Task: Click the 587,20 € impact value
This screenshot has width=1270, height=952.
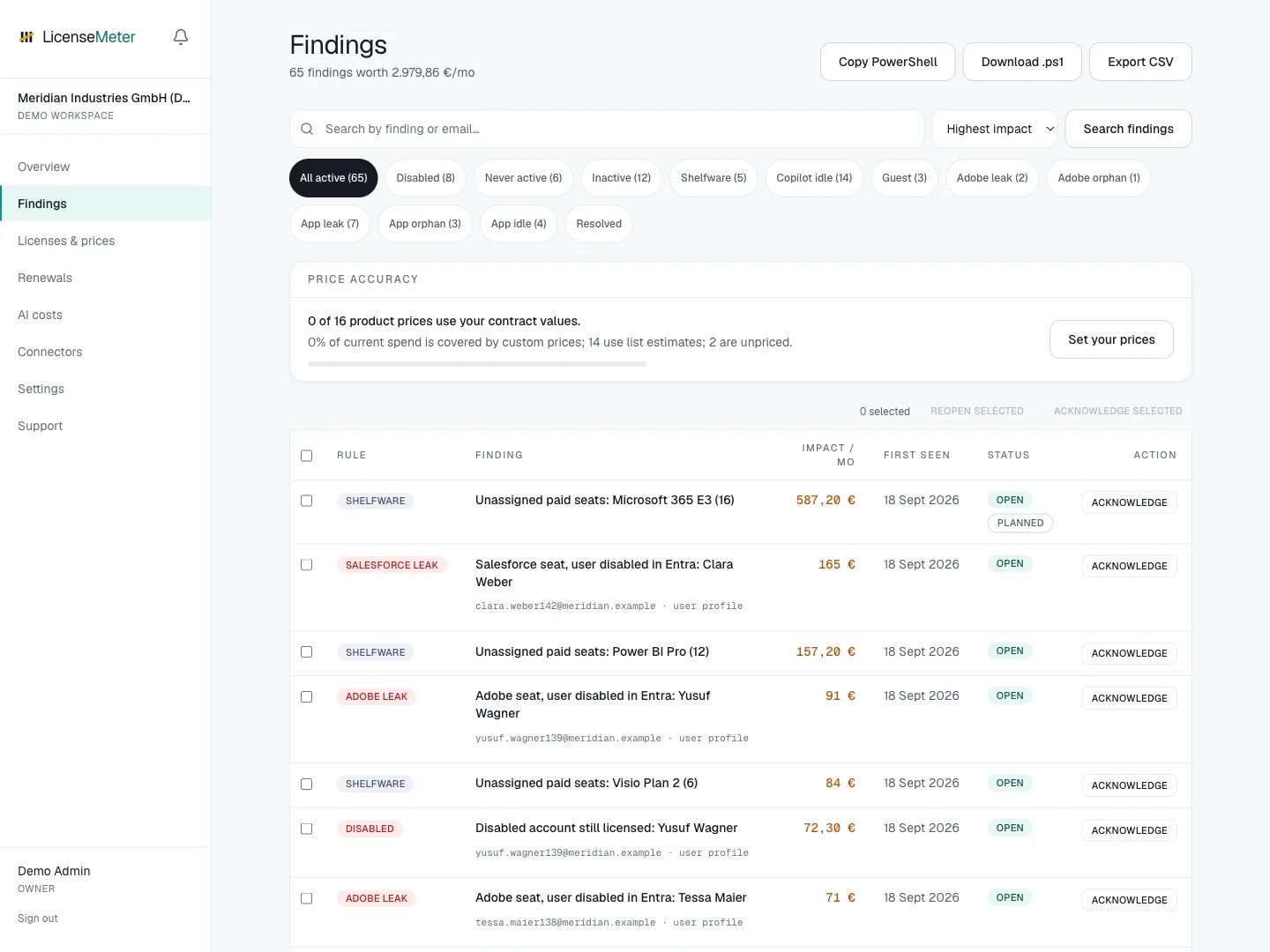Action: [825, 501]
